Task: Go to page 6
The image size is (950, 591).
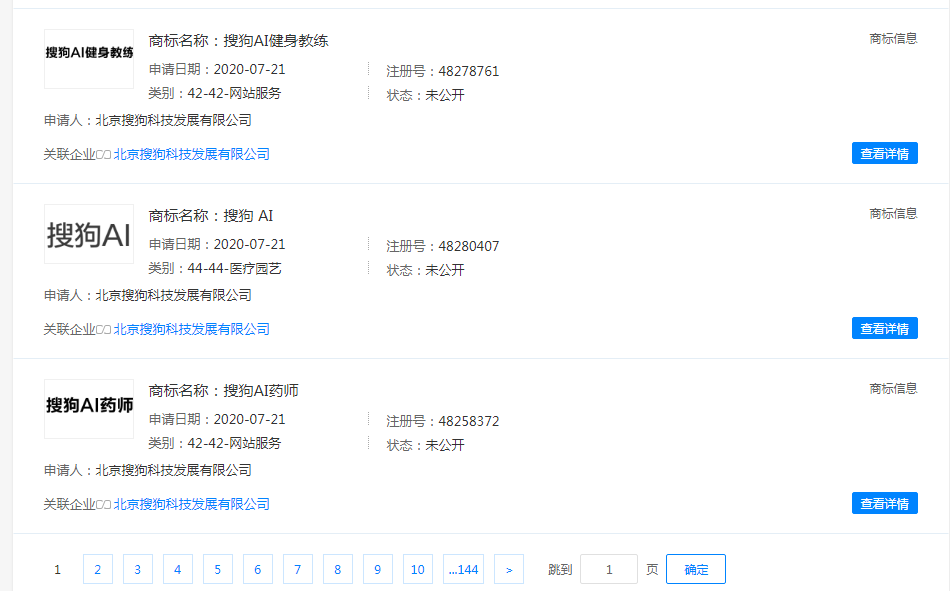Action: tap(257, 569)
